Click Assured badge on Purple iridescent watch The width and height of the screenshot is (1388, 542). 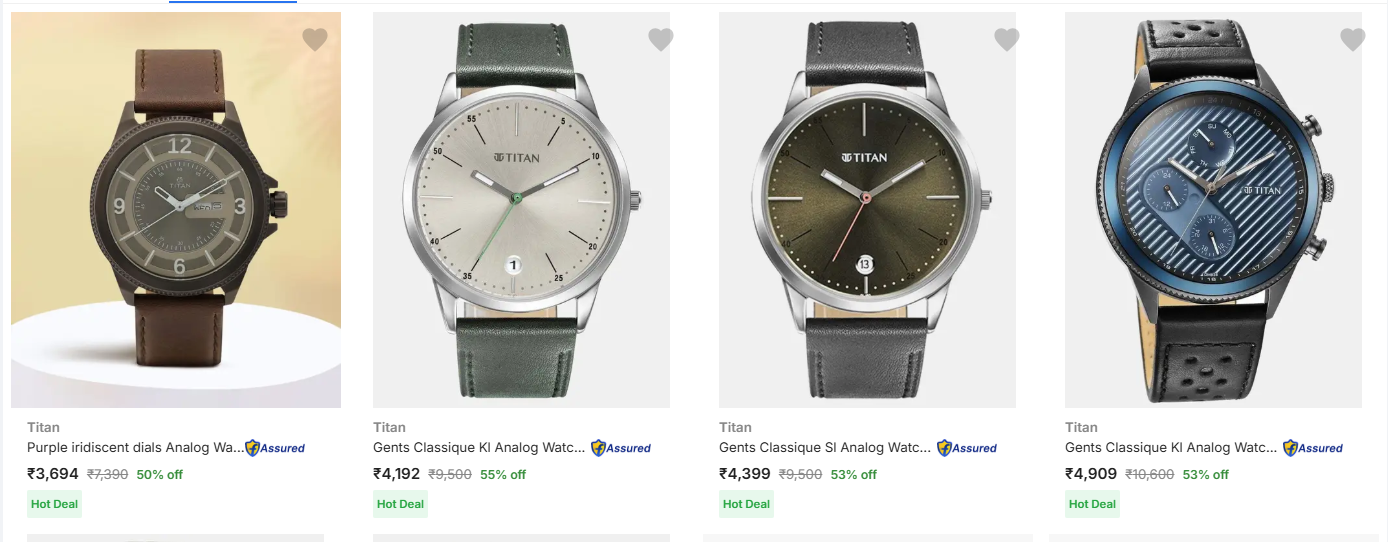coord(275,448)
